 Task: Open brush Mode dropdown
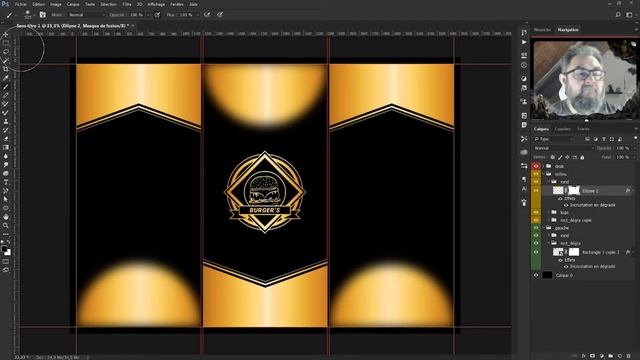click(86, 15)
